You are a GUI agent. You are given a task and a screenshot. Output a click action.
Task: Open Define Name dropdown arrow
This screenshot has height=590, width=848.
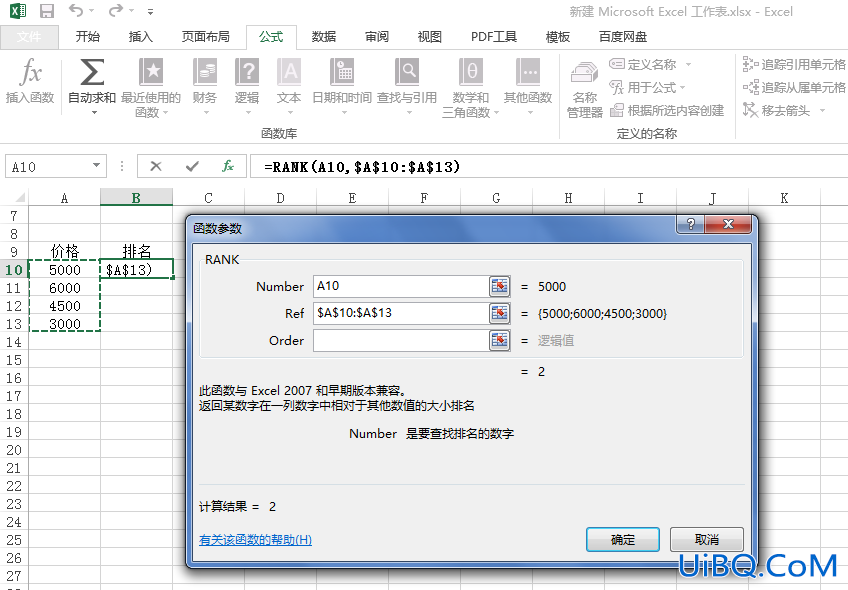pyautogui.click(x=688, y=64)
